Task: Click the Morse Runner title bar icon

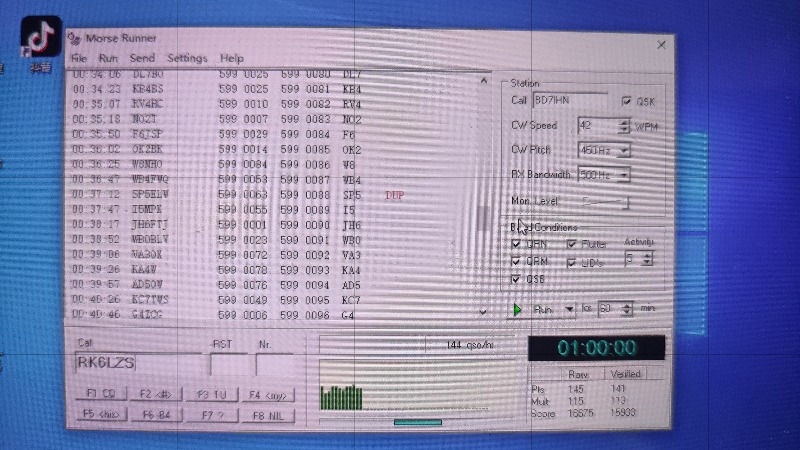Action: click(74, 38)
